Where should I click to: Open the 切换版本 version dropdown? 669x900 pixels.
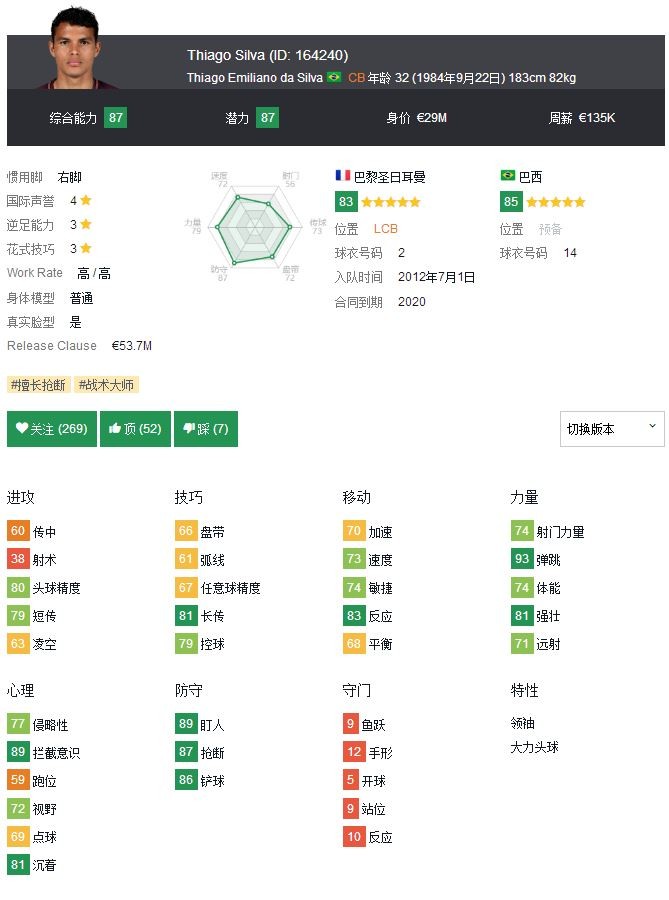[x=612, y=429]
